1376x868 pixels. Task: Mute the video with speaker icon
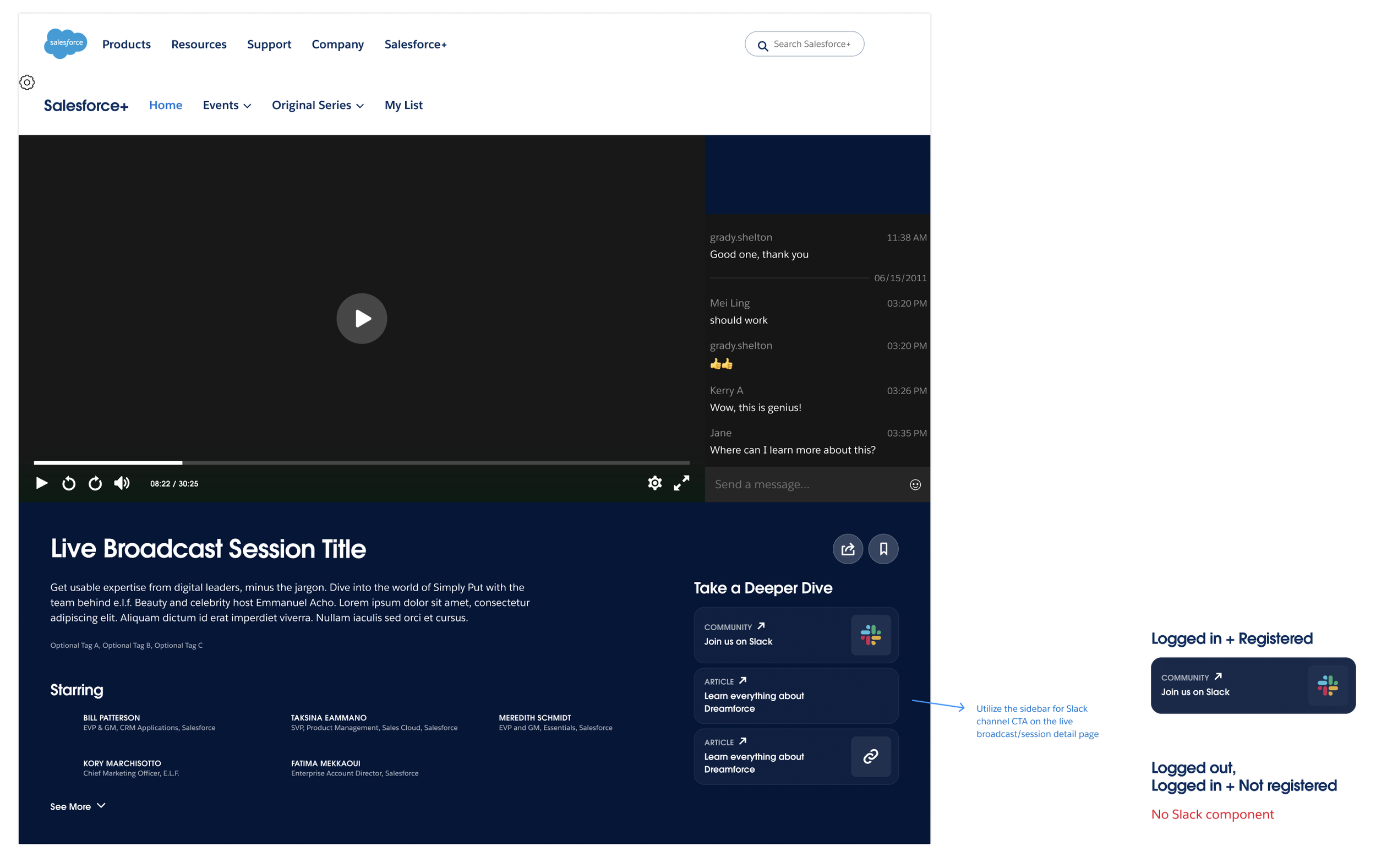[x=122, y=483]
